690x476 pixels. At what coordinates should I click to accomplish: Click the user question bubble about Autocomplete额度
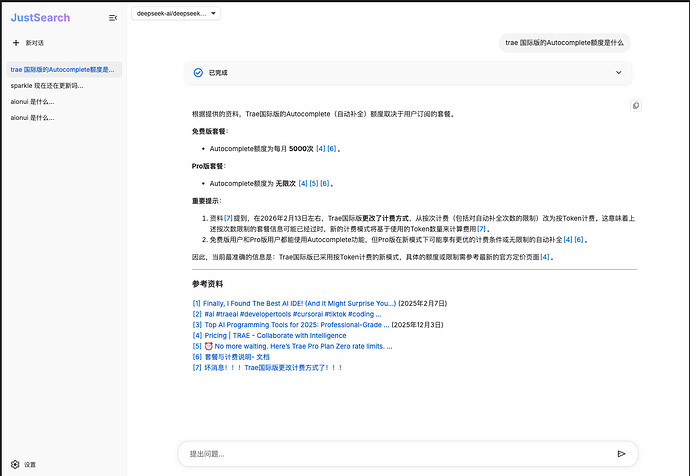click(x=565, y=43)
